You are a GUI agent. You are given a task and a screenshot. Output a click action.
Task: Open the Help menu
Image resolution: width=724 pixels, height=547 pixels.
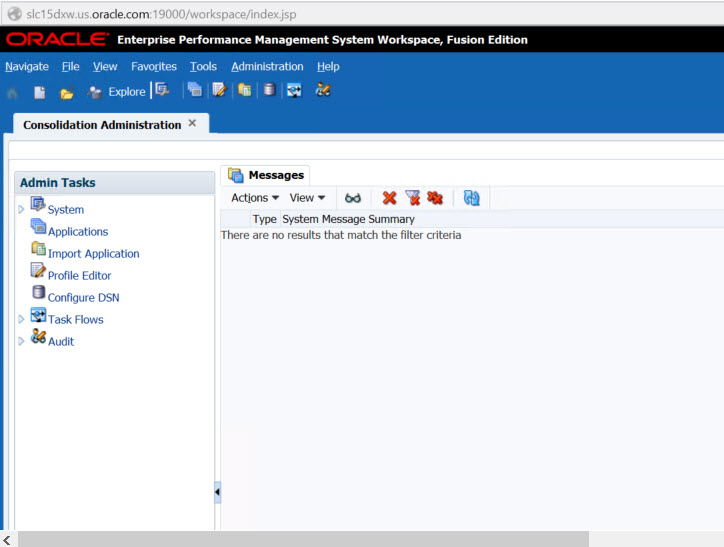click(x=328, y=67)
